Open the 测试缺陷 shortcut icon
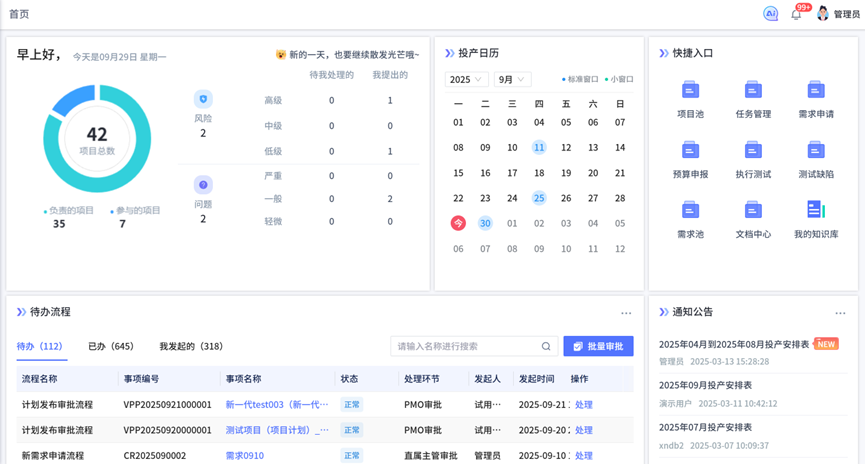The width and height of the screenshot is (865, 464). point(816,150)
